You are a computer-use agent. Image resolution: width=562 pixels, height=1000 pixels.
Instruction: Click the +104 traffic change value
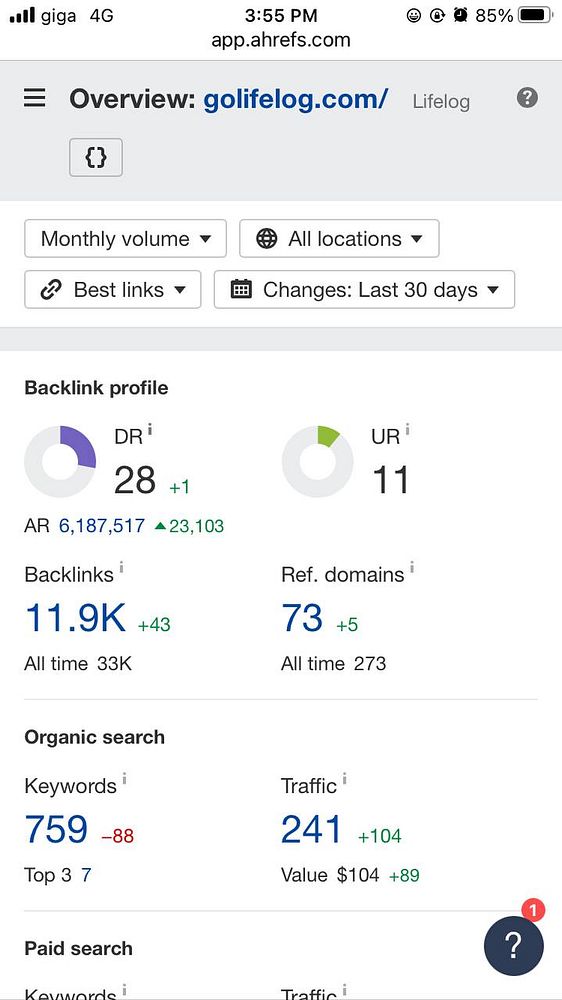(x=380, y=835)
